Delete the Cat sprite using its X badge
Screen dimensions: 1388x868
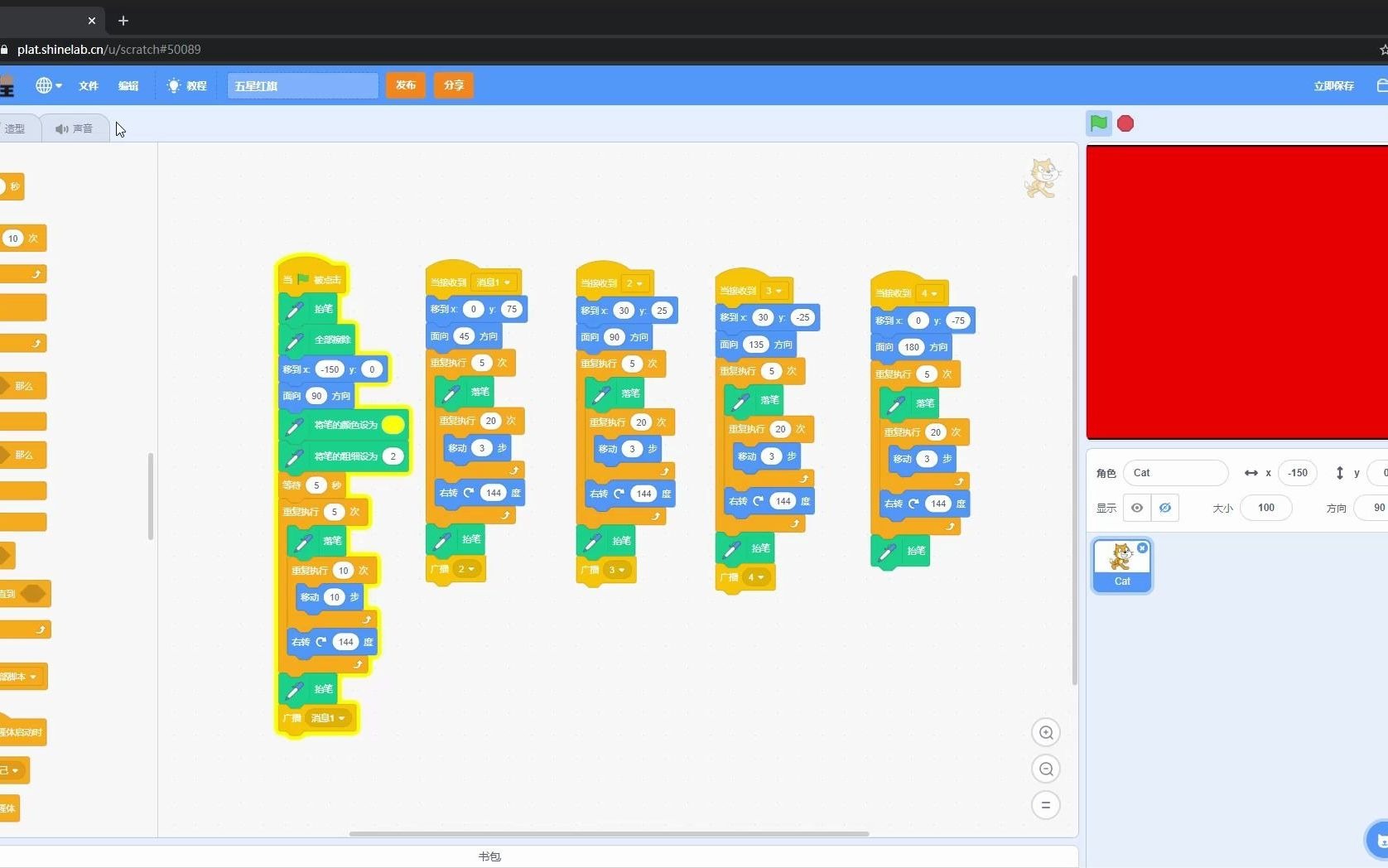click(1142, 548)
